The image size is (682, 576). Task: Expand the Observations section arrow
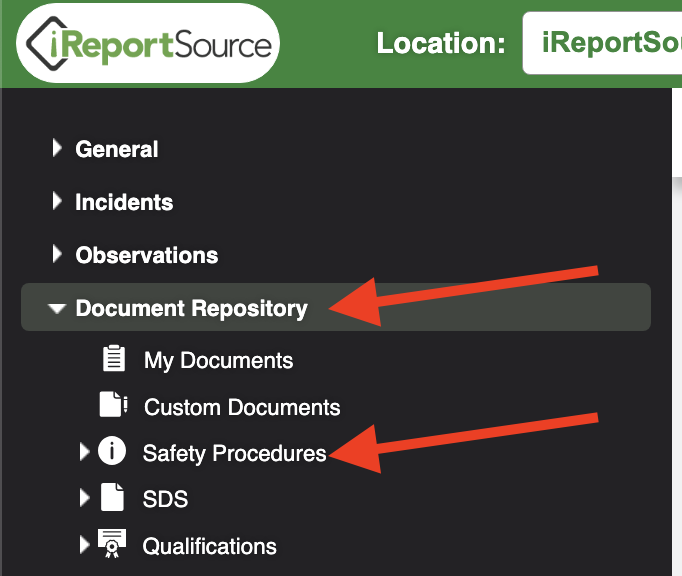click(x=57, y=254)
